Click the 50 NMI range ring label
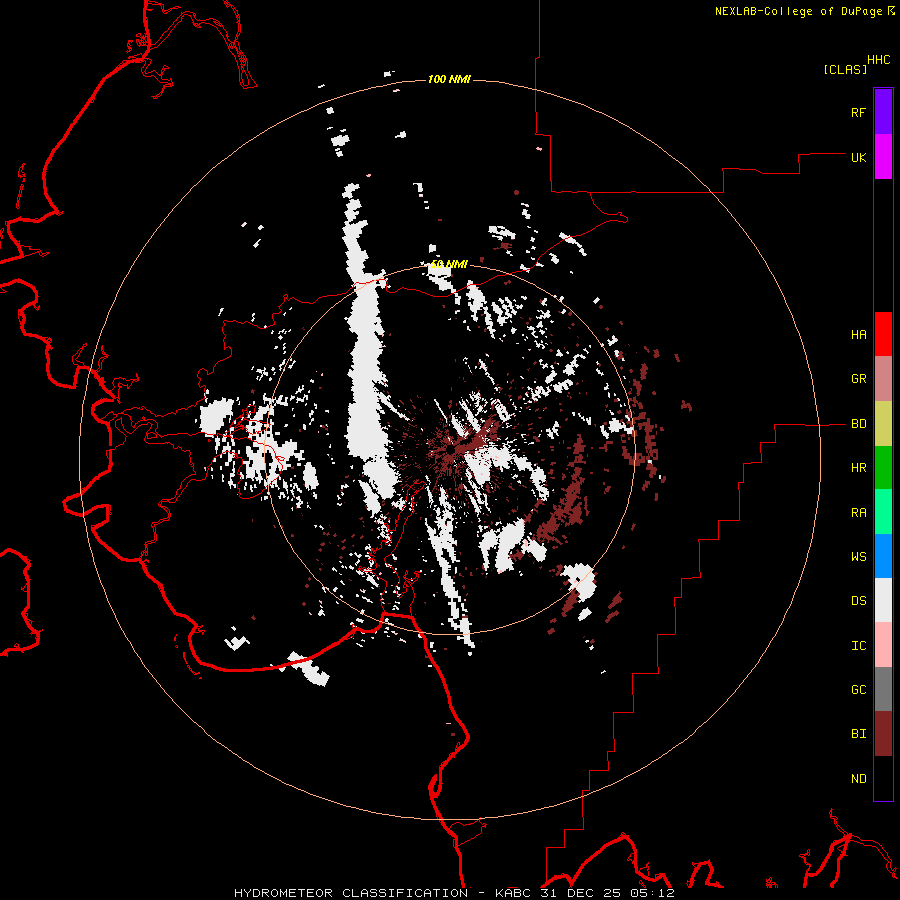The image size is (900, 900). [449, 264]
